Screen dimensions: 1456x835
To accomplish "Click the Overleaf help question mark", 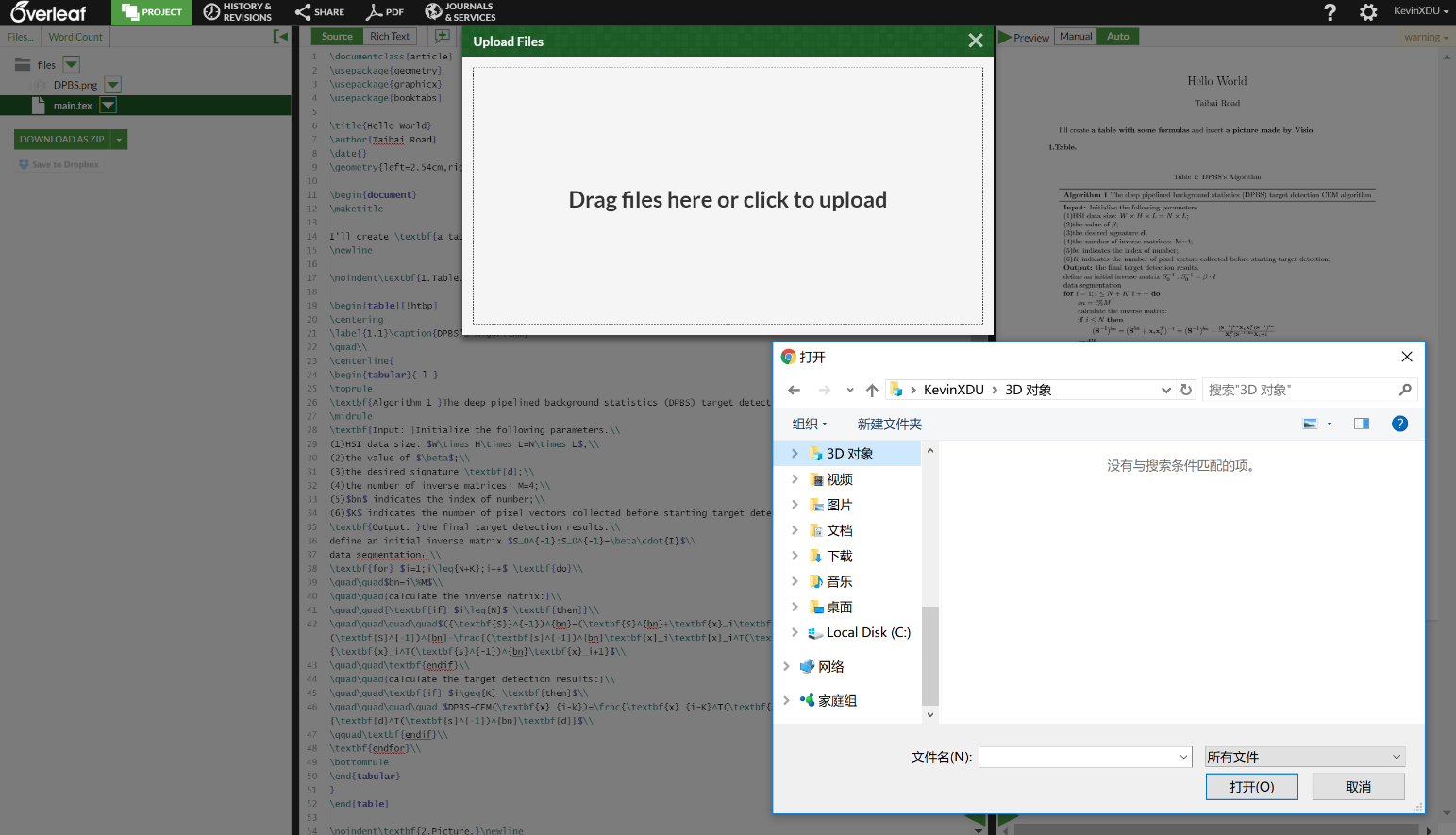I will coord(1330,12).
